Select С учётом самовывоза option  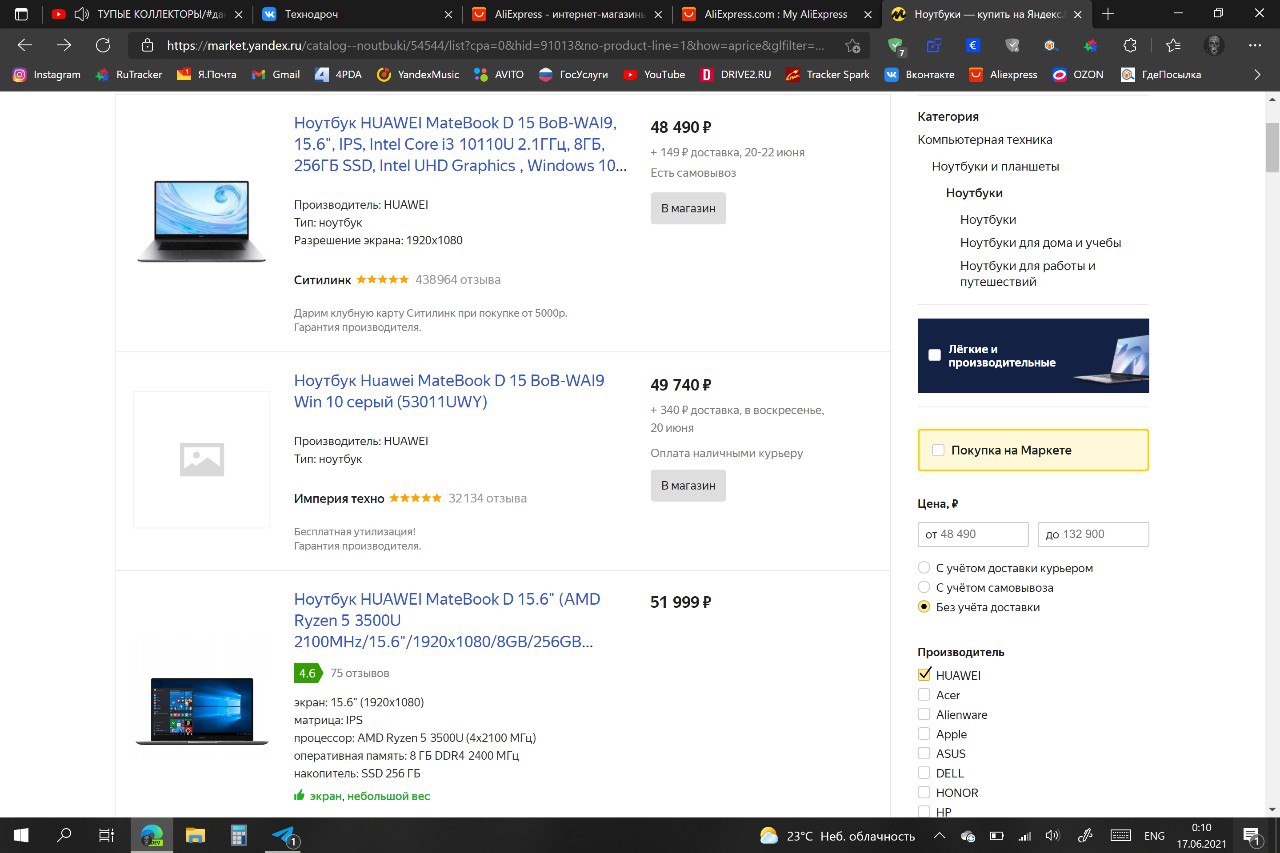924,587
